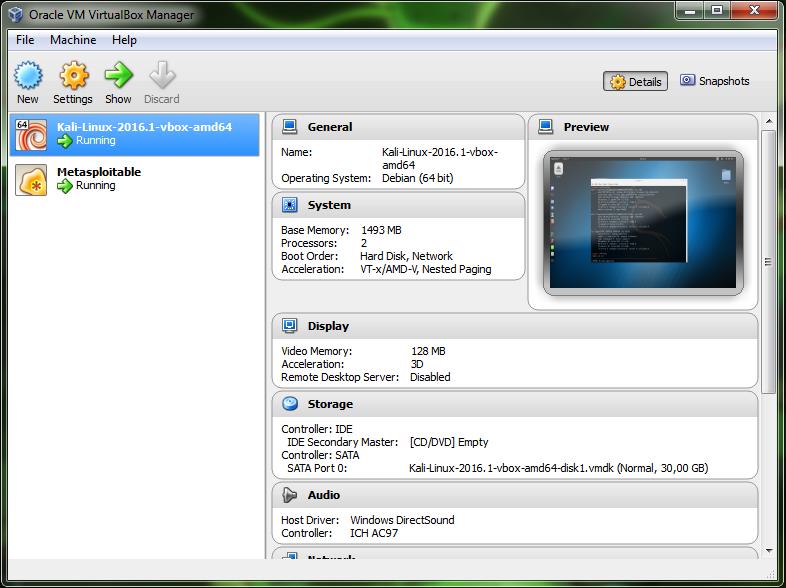Select Kali-Linux-2016.1-vbox-amd64 in VM list
This screenshot has width=786, height=588.
click(134, 134)
